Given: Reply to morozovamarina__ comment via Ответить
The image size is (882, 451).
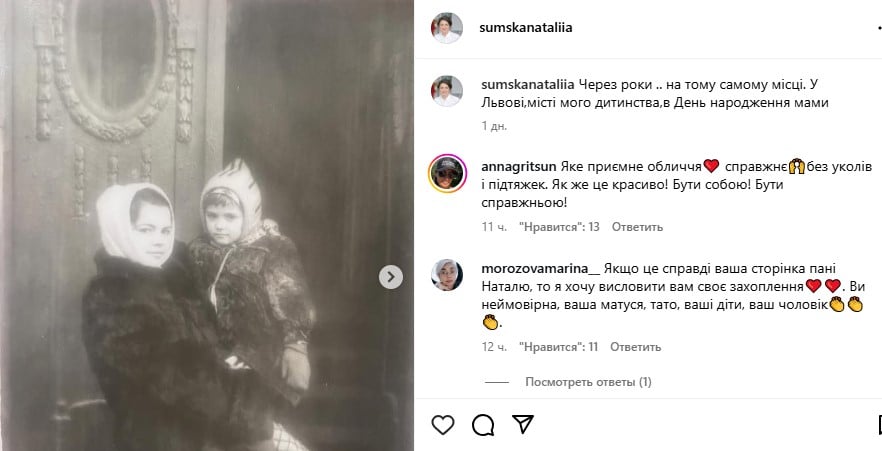Looking at the screenshot, I should click(636, 347).
